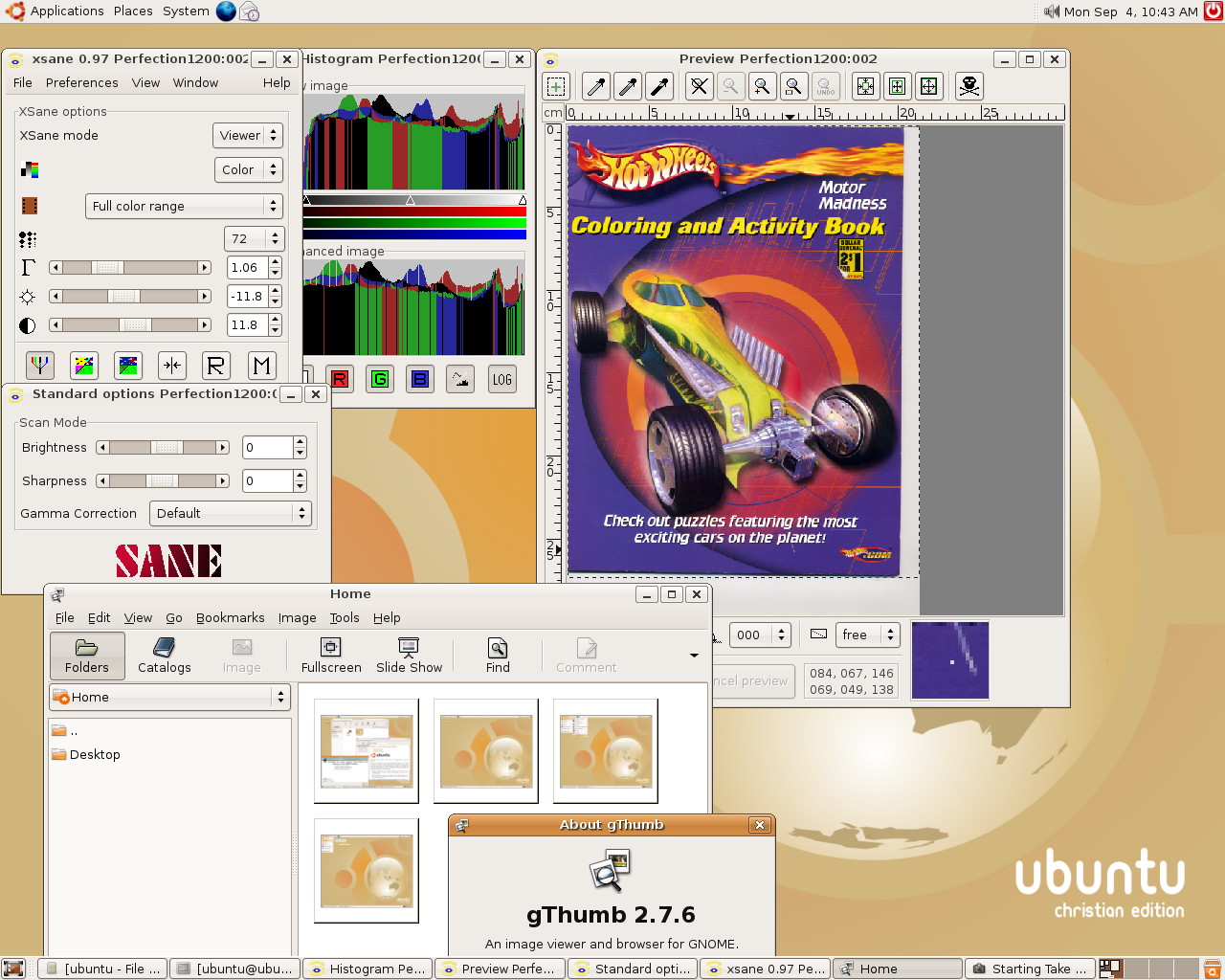Open the Find tool in gThumb
Viewport: 1225px width, 980px height.
point(498,656)
